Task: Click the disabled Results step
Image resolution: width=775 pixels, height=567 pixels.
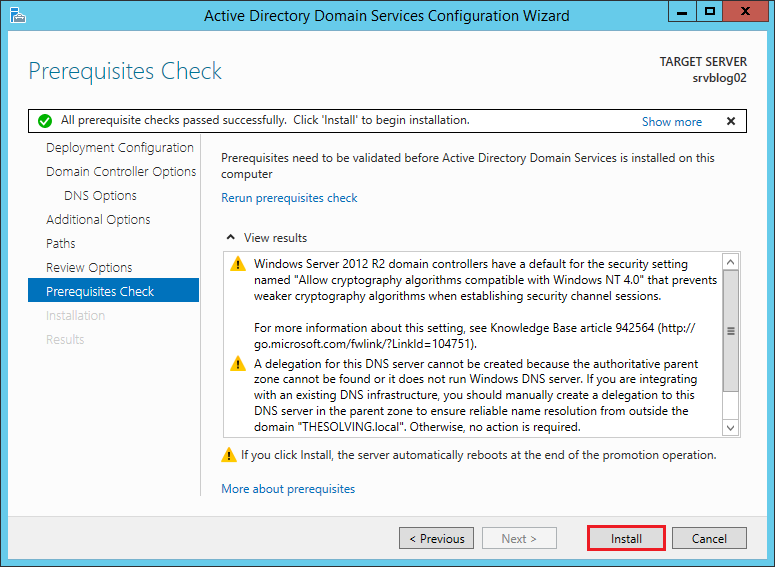Action: pyautogui.click(x=65, y=340)
